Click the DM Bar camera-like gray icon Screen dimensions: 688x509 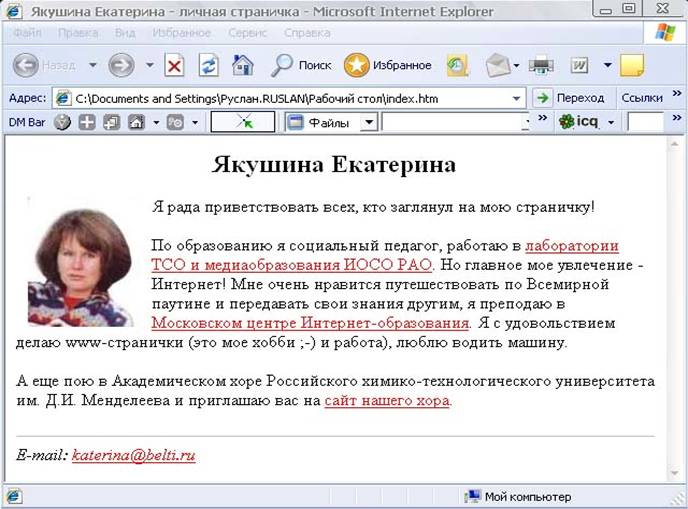coord(175,122)
